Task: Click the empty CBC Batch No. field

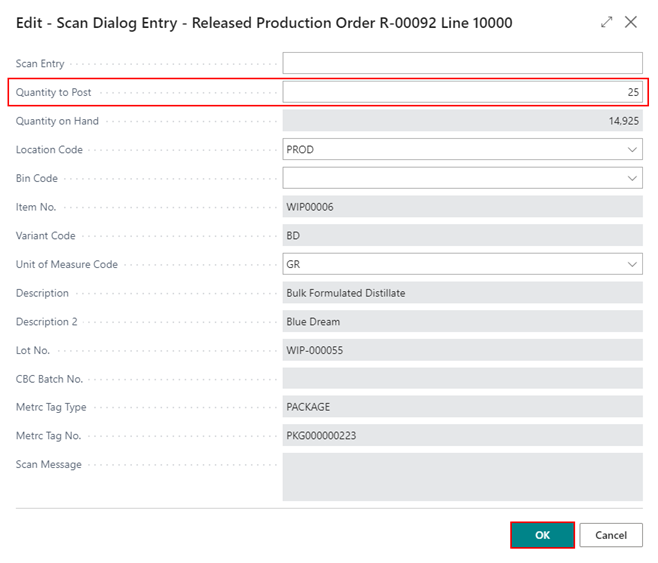Action: 462,379
